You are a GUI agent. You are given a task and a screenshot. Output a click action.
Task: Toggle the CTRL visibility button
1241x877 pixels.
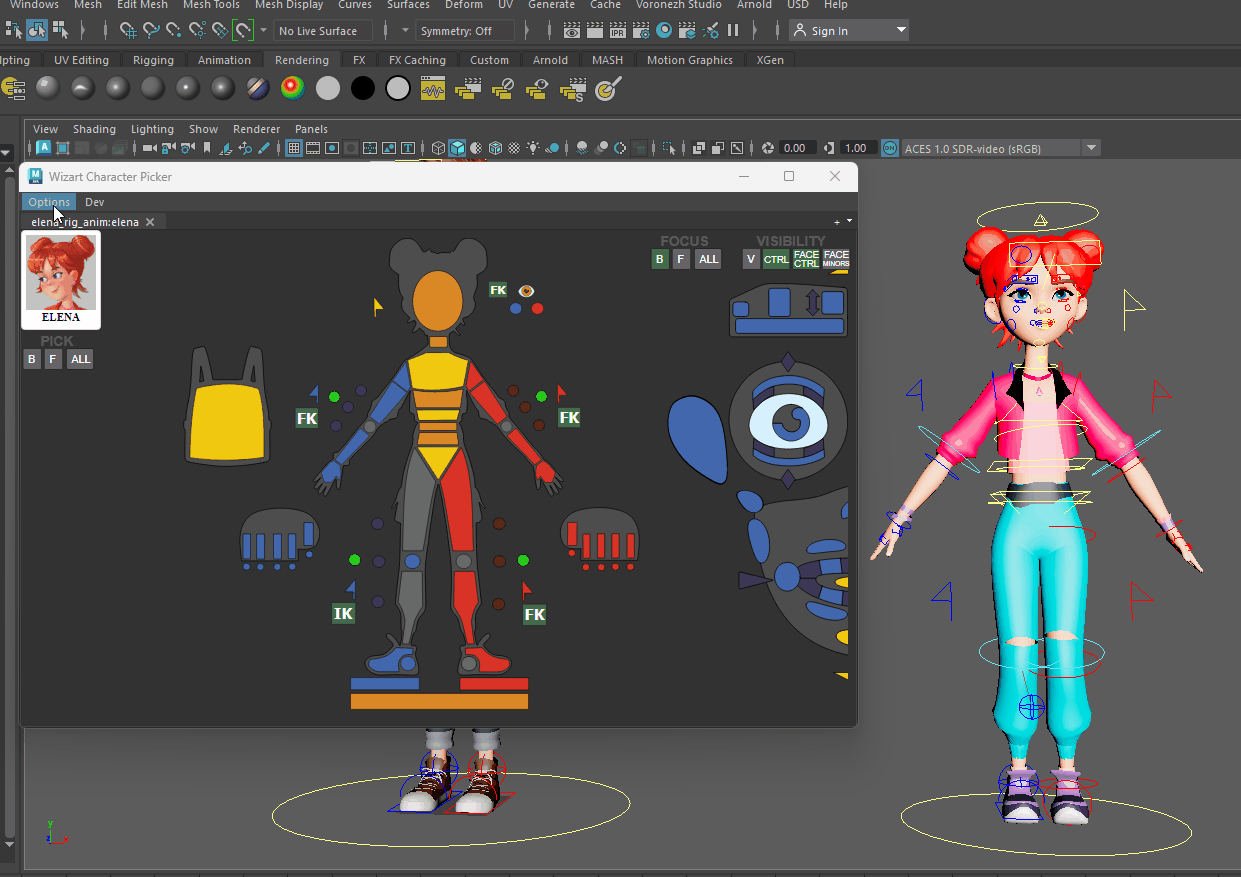point(776,259)
